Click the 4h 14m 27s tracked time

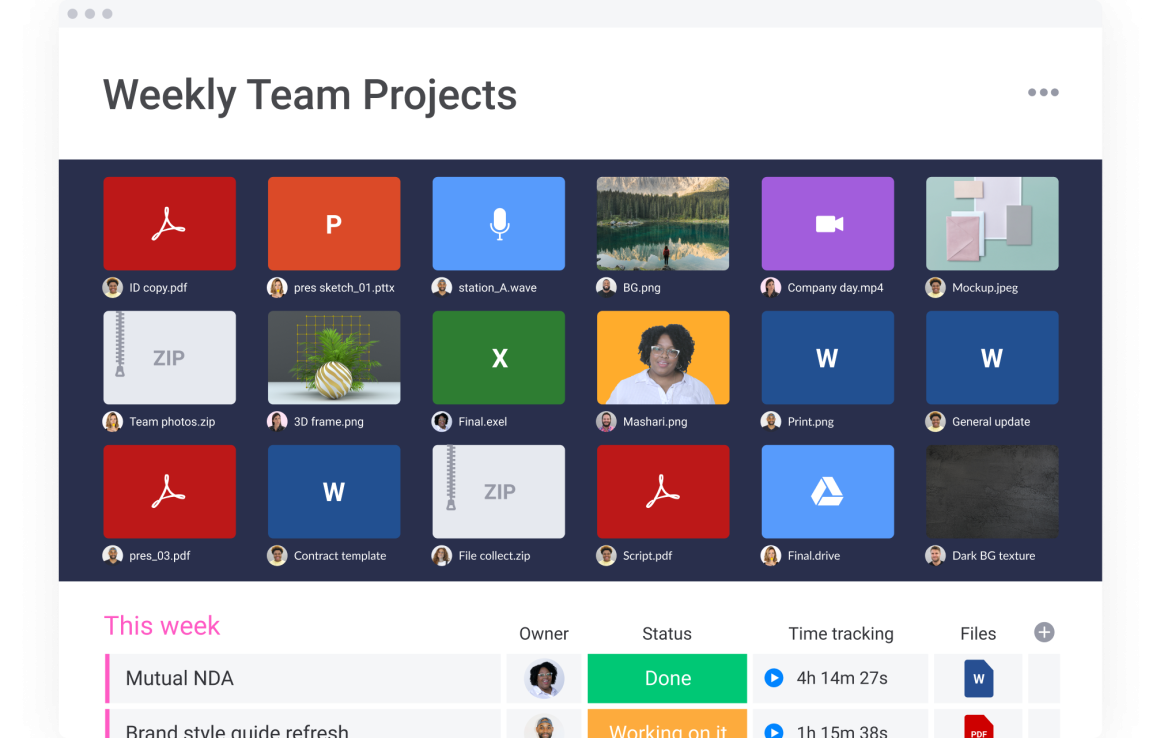pyautogui.click(x=842, y=678)
